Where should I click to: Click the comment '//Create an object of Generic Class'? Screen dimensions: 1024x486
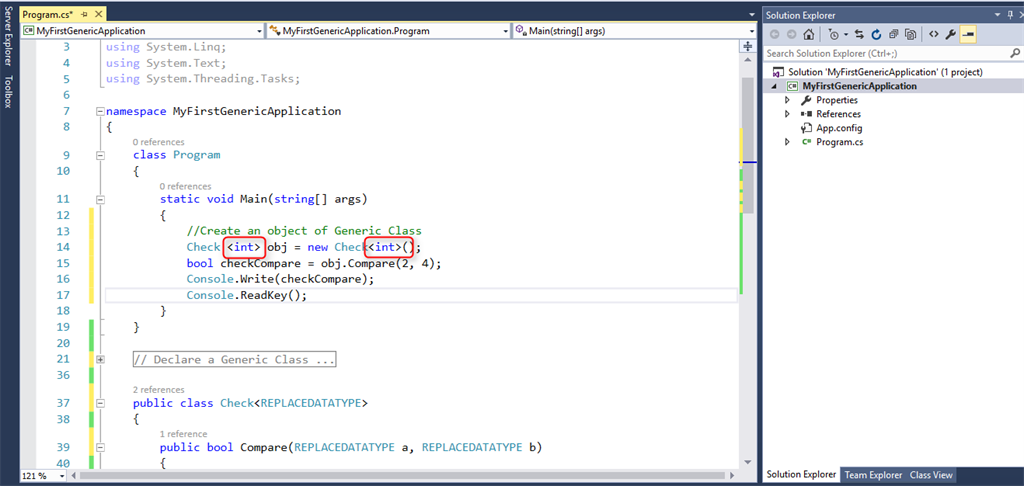point(304,231)
